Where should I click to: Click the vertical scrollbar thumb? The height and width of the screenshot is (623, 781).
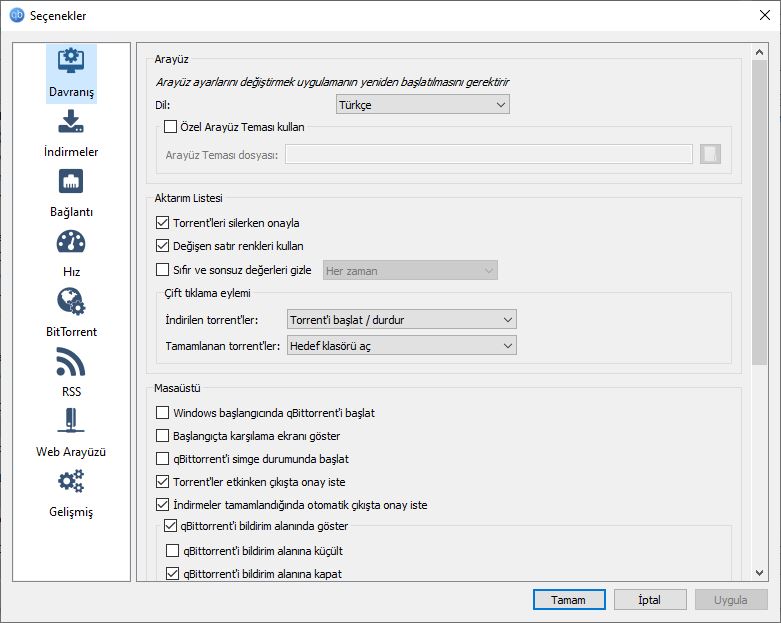pos(759,213)
